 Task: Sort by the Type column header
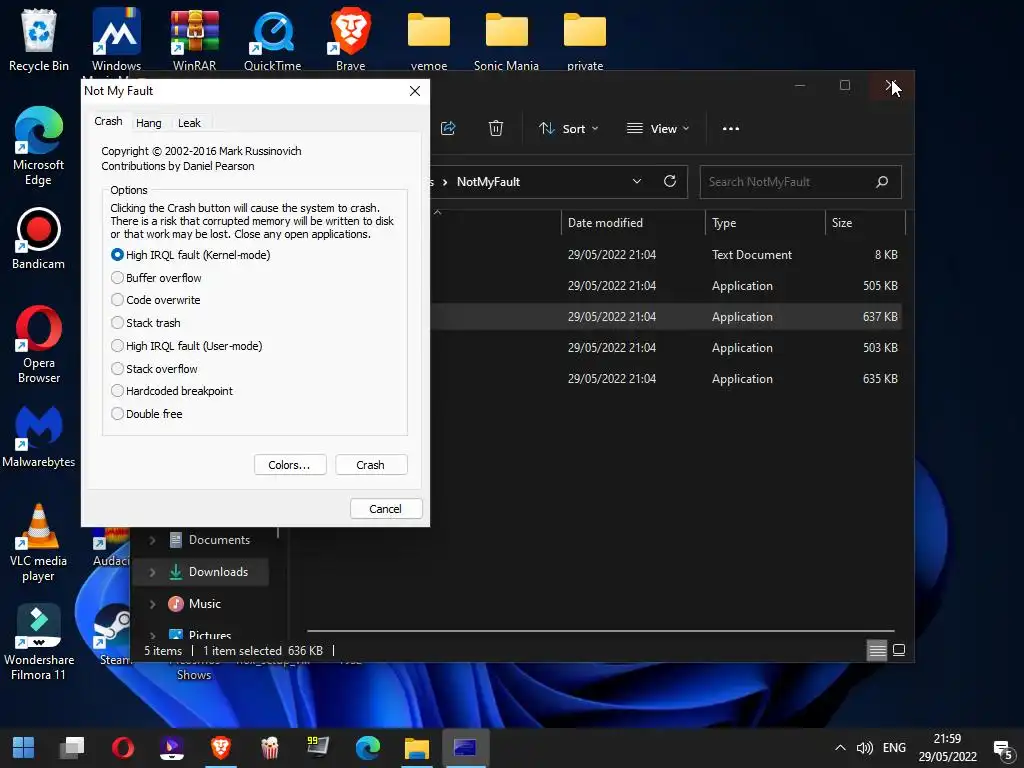click(x=765, y=223)
